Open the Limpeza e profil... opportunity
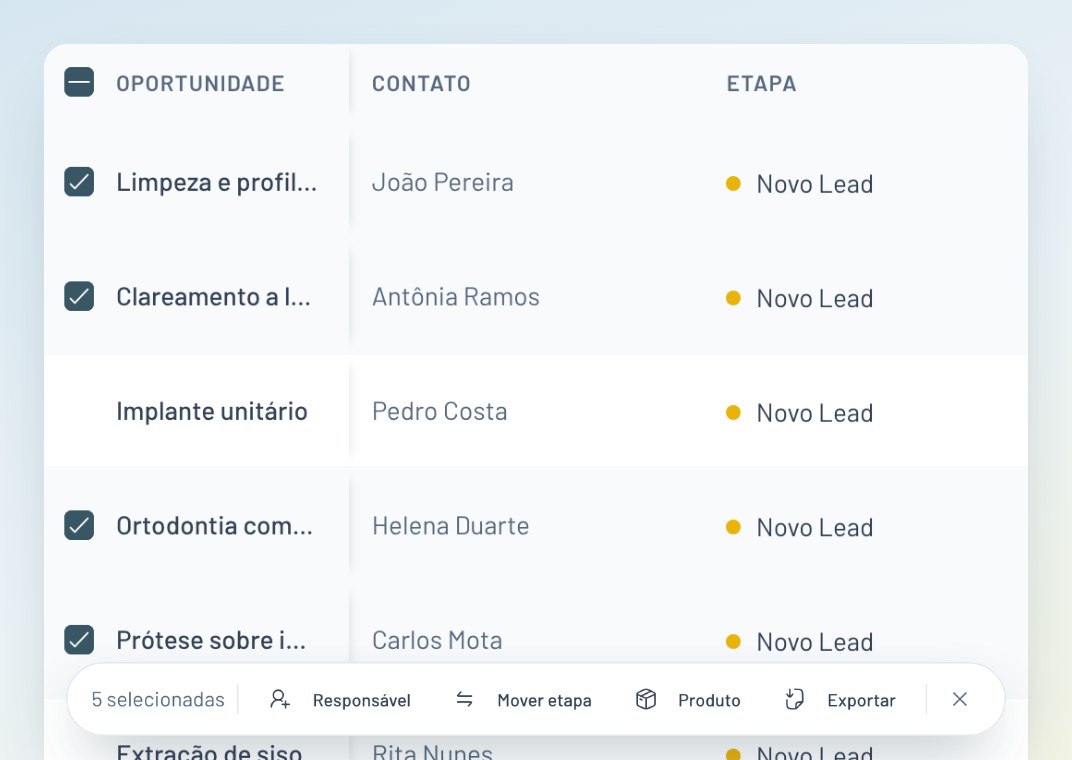This screenshot has height=760, width=1072. (x=217, y=182)
